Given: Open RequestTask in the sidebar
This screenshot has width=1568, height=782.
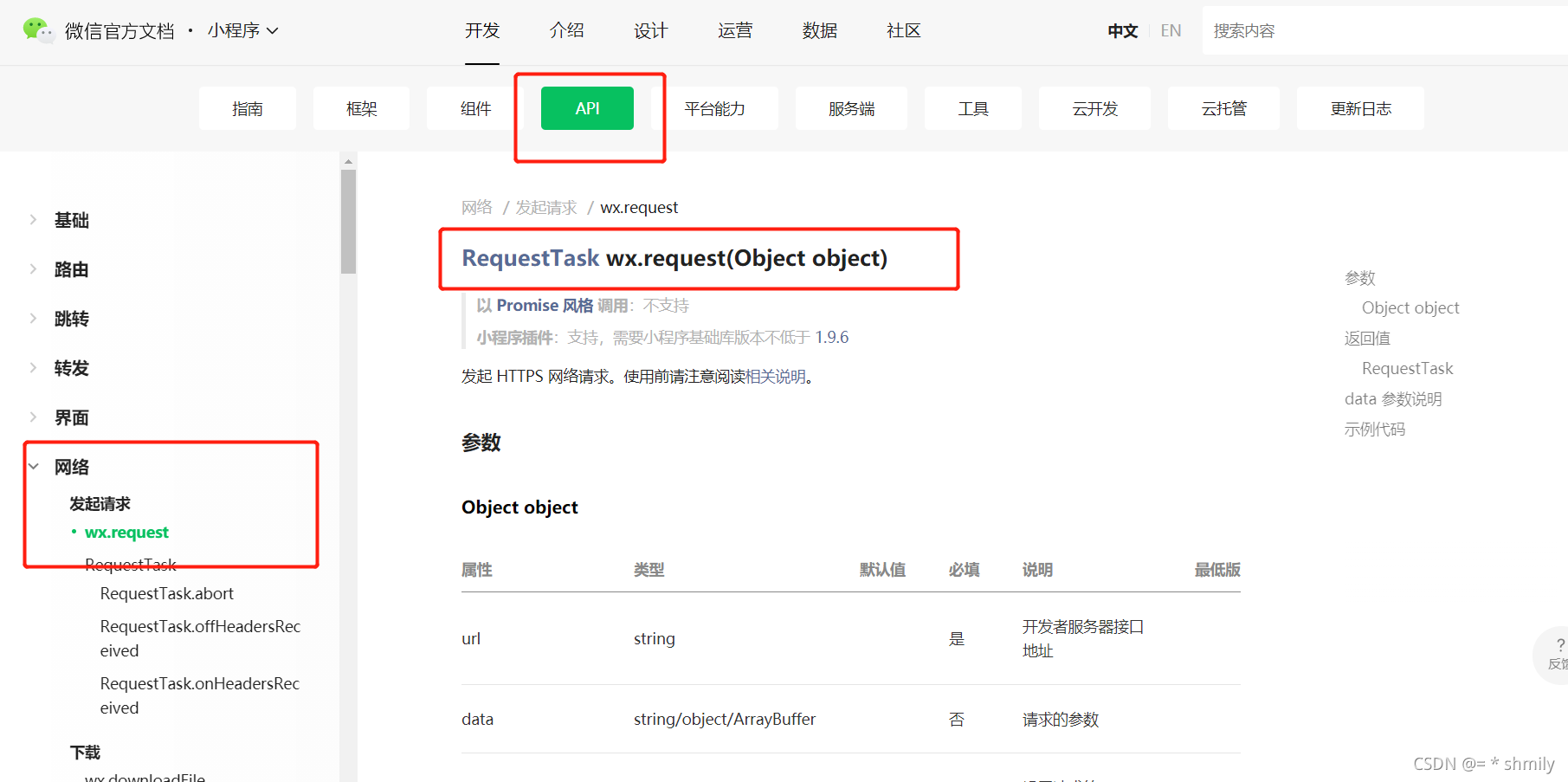Looking at the screenshot, I should click(131, 565).
